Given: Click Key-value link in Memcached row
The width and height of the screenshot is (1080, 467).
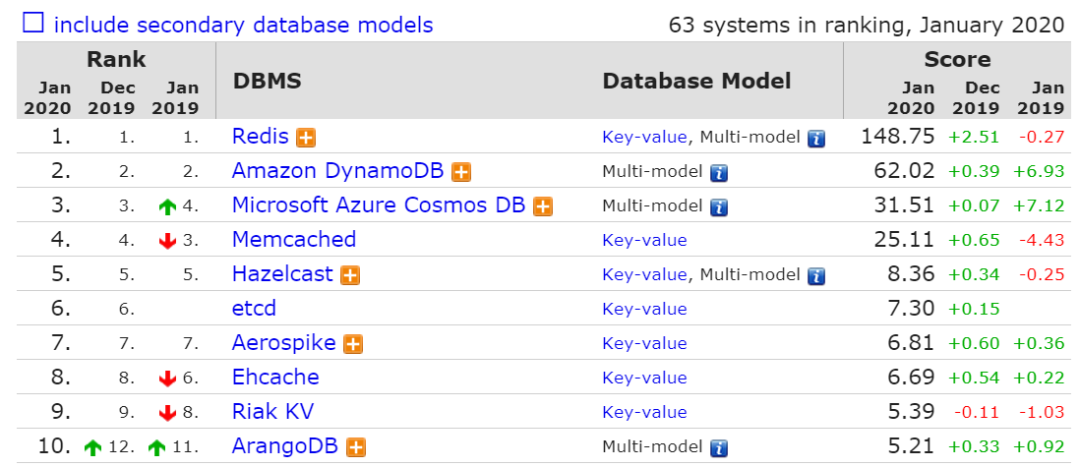Looking at the screenshot, I should coord(644,240).
